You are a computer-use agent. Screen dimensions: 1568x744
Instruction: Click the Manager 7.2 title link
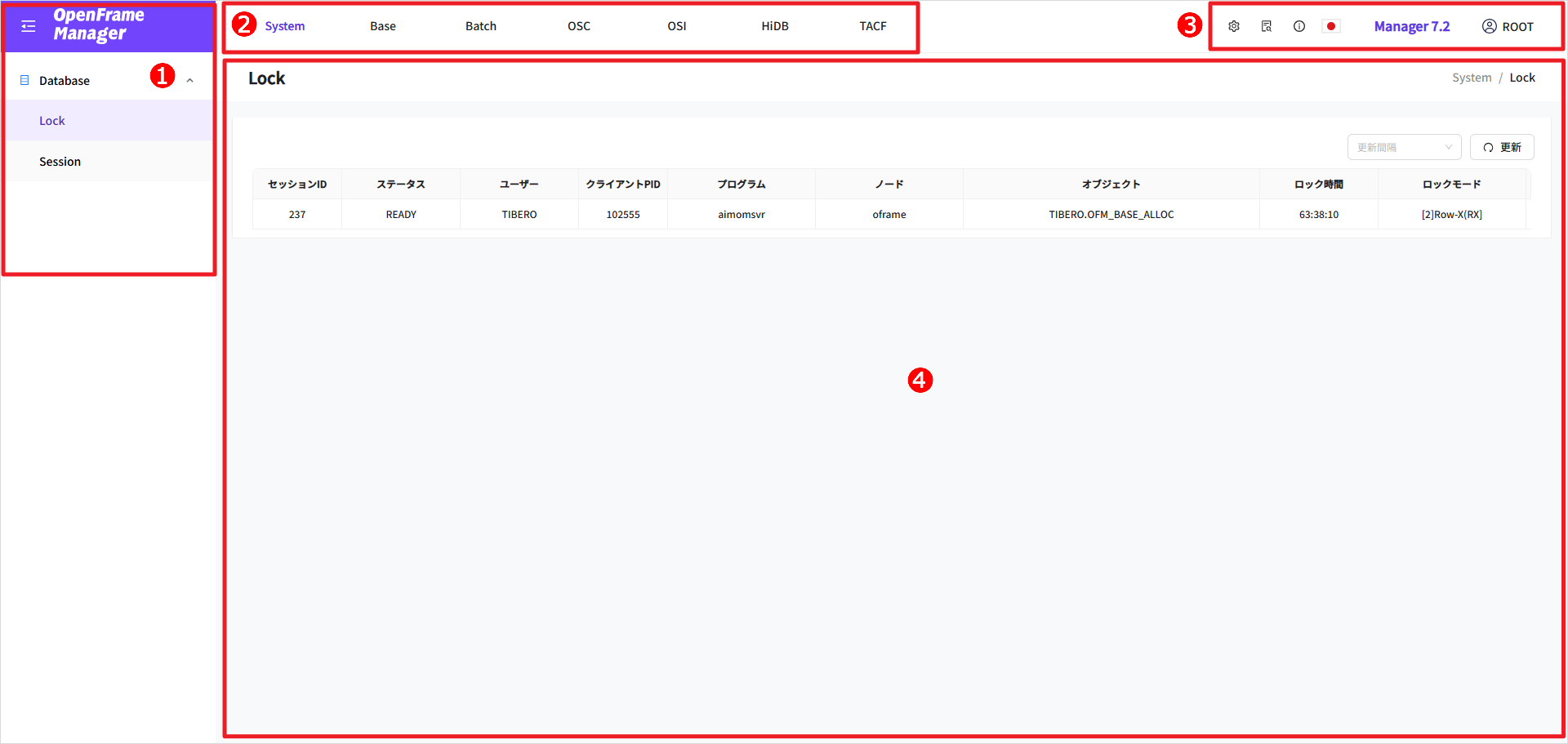click(x=1412, y=26)
